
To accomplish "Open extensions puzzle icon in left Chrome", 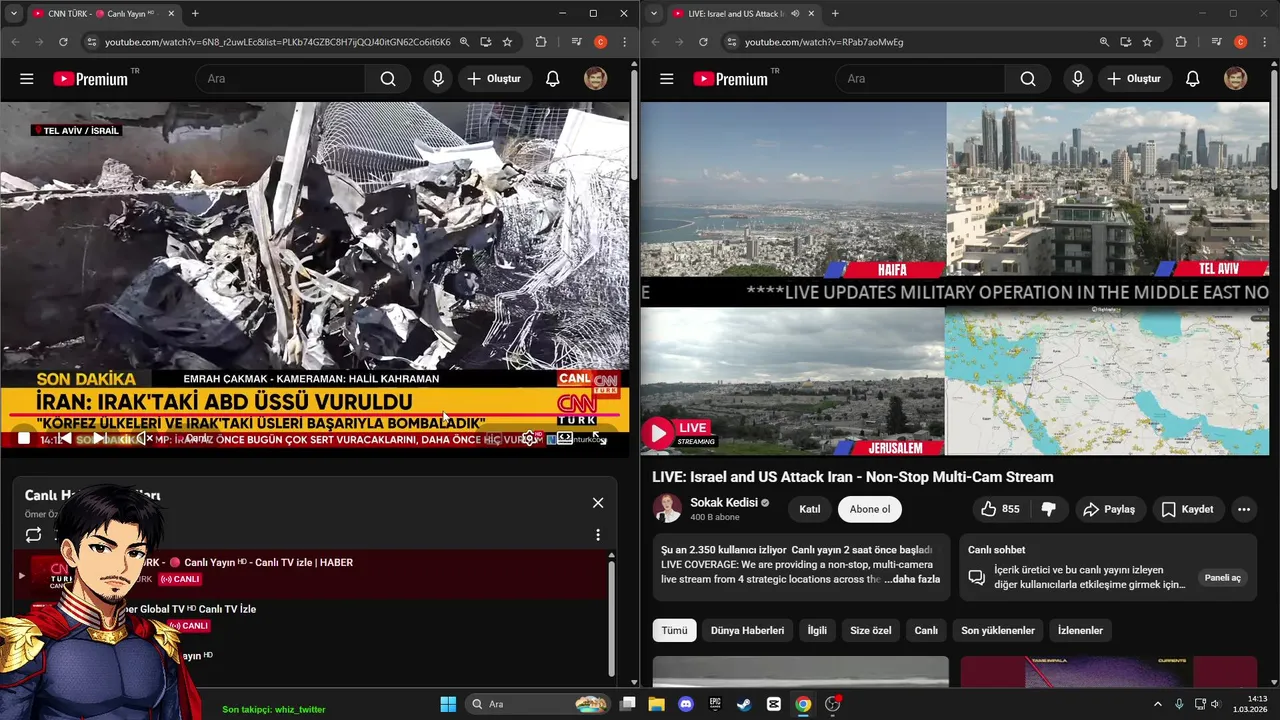I will click(541, 42).
